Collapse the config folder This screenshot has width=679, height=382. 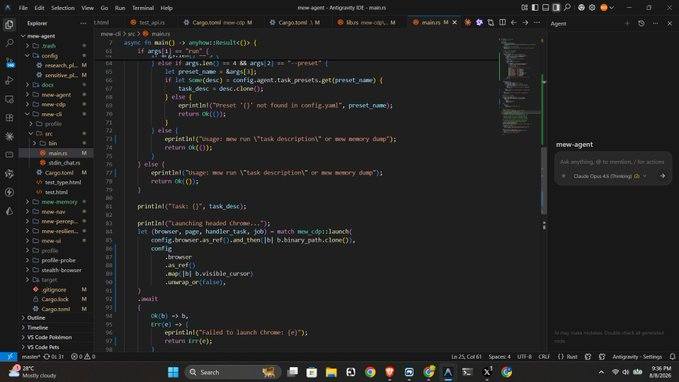tap(56, 55)
